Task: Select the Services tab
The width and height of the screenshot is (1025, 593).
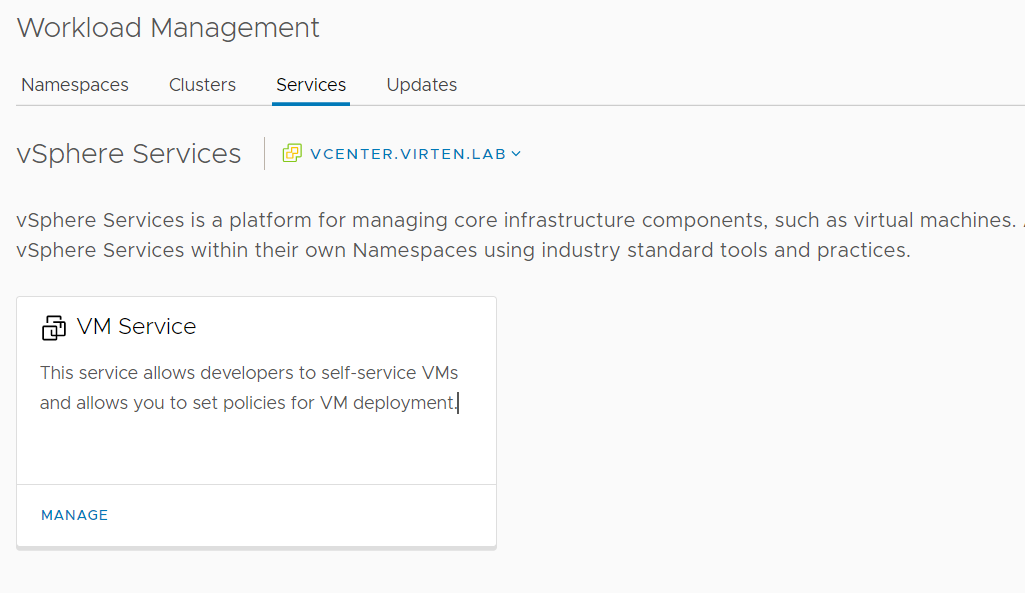Action: click(x=311, y=85)
